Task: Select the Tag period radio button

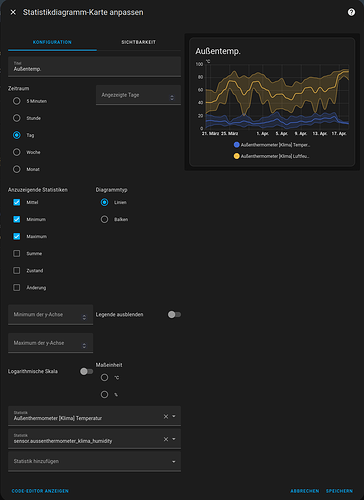Action: [17, 135]
